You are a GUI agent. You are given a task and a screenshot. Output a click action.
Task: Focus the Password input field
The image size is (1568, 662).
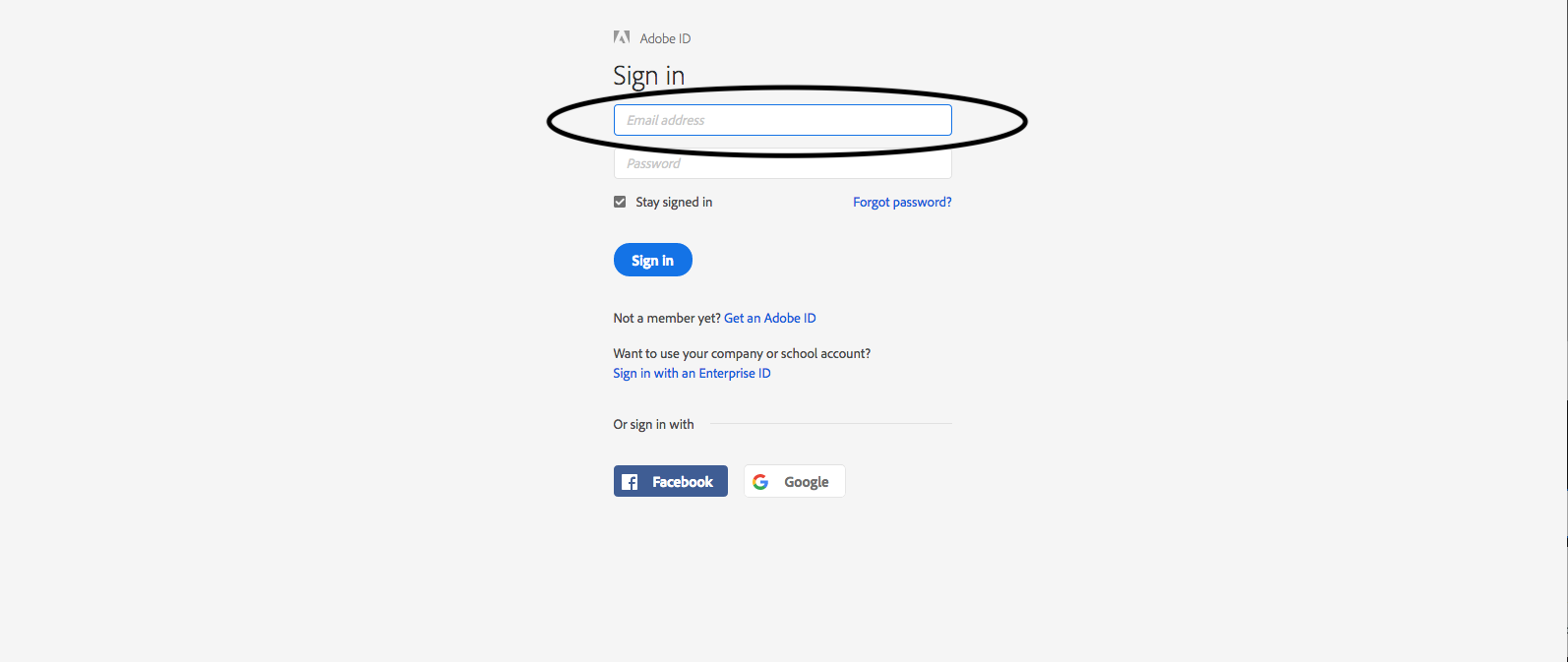[782, 165]
